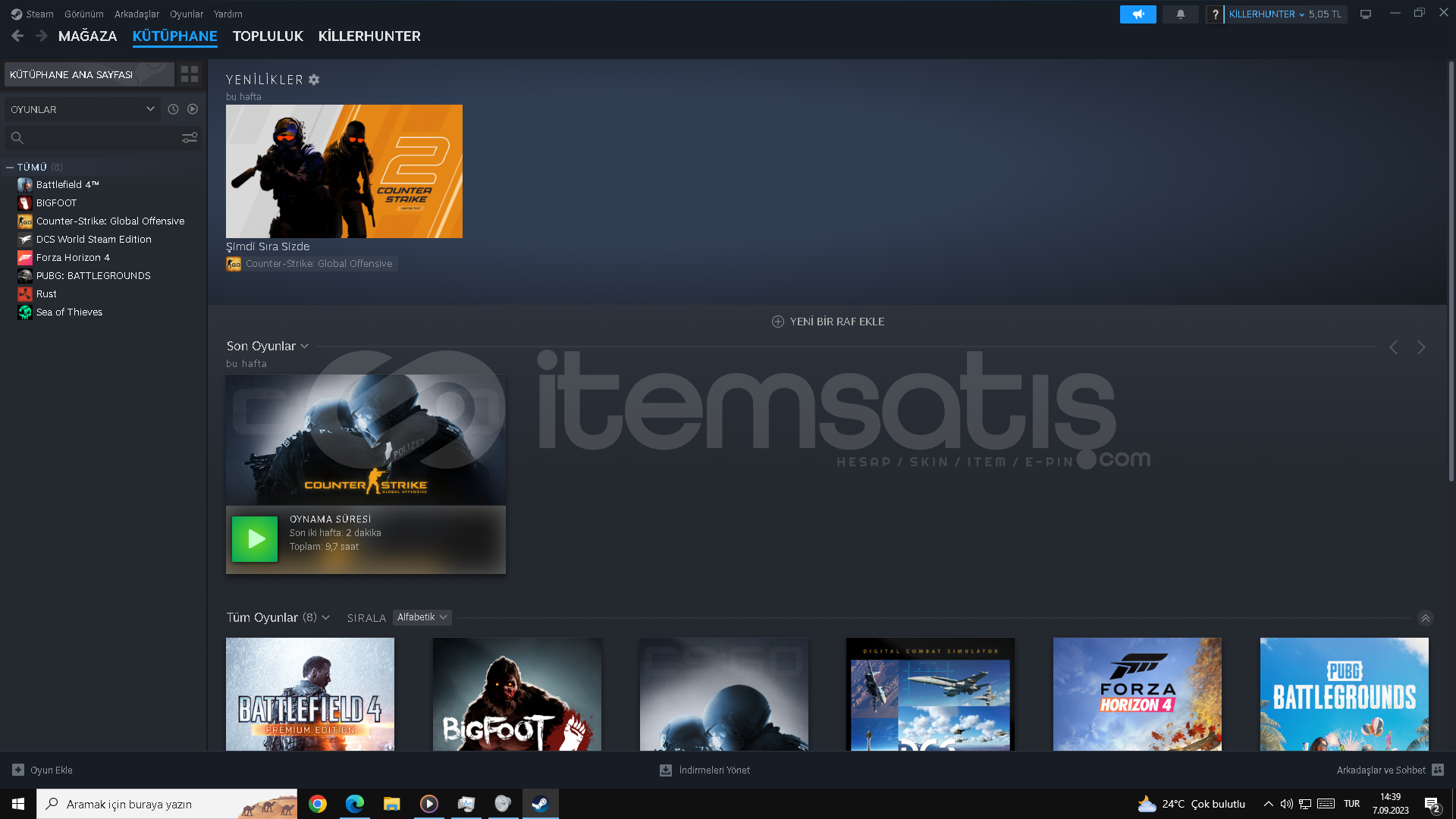Select PUBG: BATTLEGROUNDS in game list

(x=93, y=275)
